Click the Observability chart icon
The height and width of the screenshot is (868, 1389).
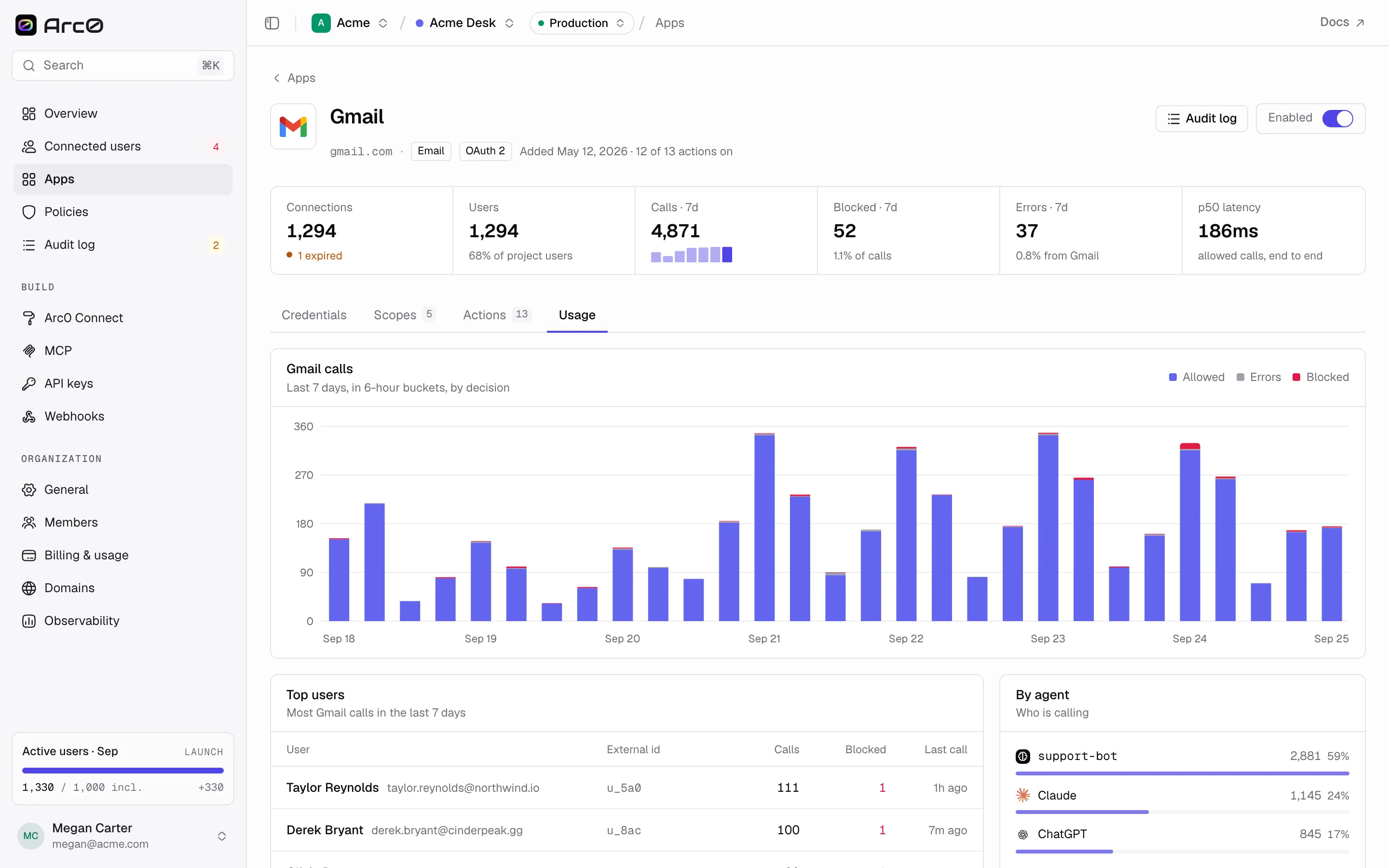pos(29,621)
